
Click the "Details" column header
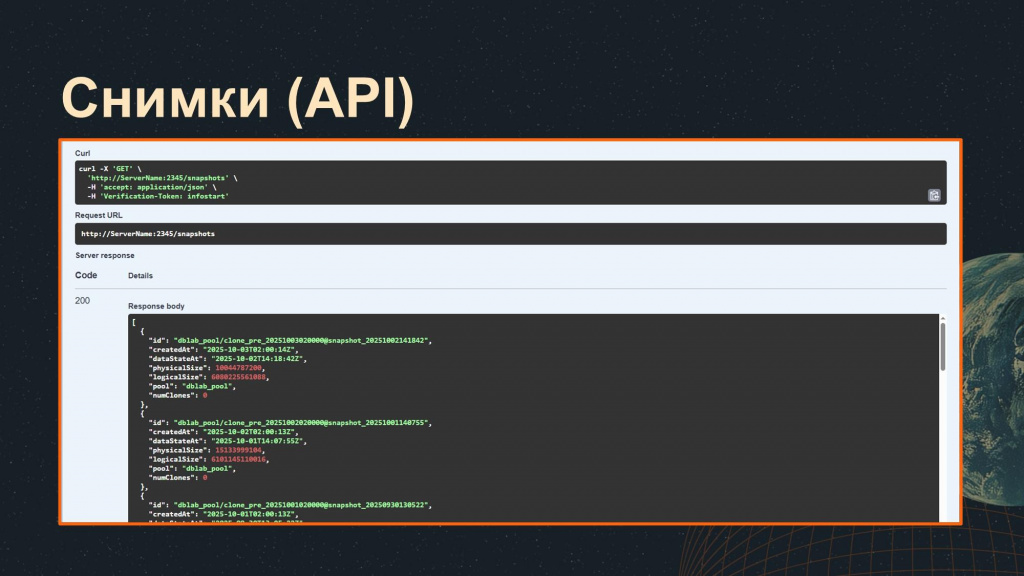pyautogui.click(x=140, y=276)
